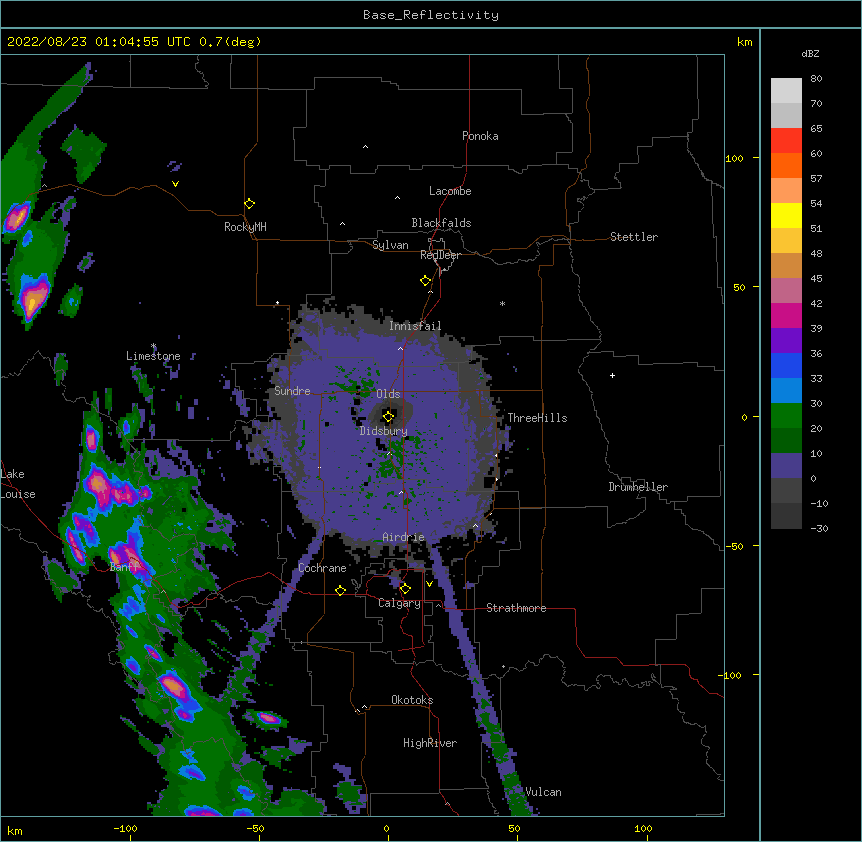
Task: Click the Stettler label
Action: point(634,237)
